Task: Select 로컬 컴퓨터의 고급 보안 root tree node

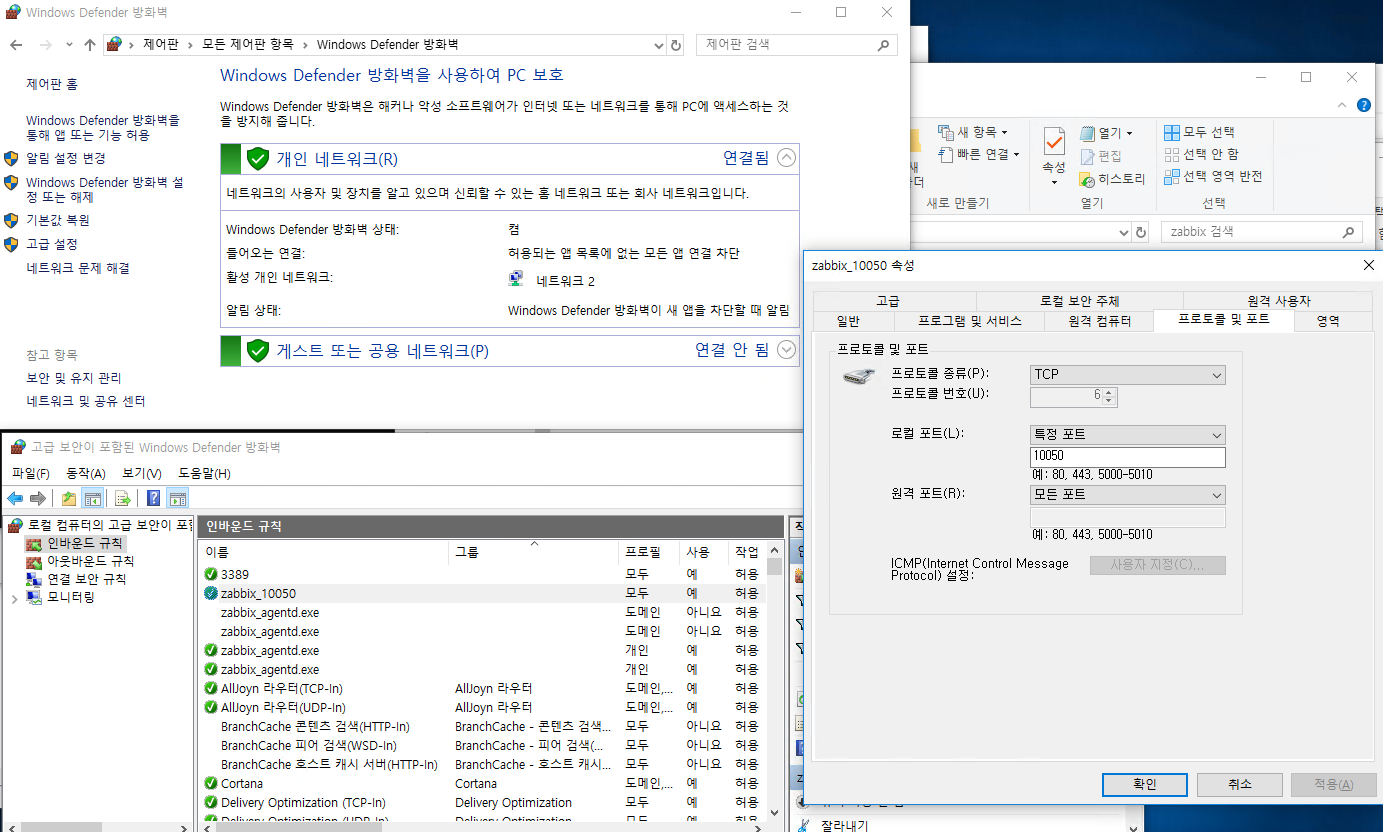Action: (100, 525)
